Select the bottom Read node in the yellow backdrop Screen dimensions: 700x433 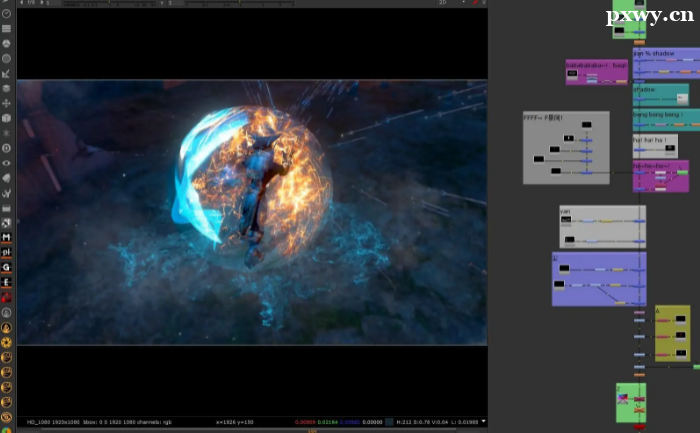[x=681, y=353]
